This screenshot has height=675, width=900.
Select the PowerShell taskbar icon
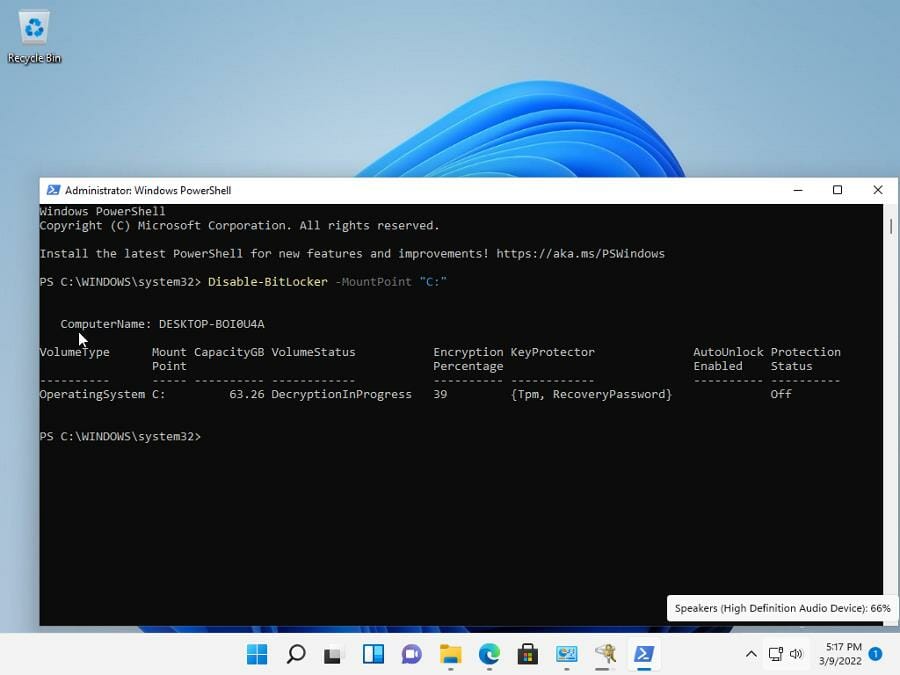click(x=643, y=654)
